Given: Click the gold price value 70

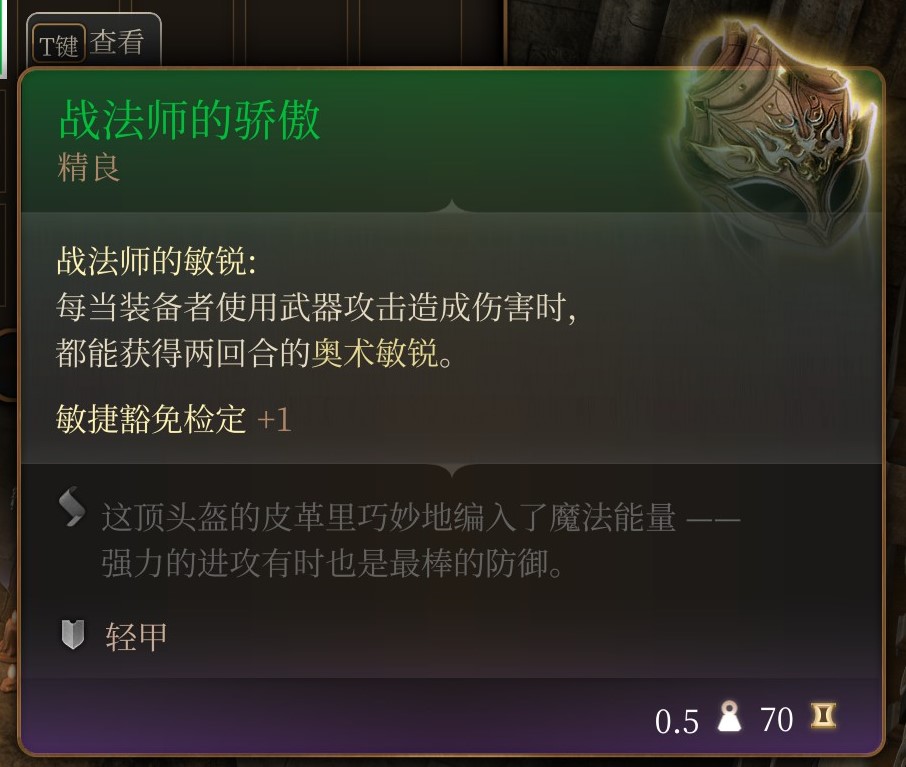Looking at the screenshot, I should tap(777, 720).
